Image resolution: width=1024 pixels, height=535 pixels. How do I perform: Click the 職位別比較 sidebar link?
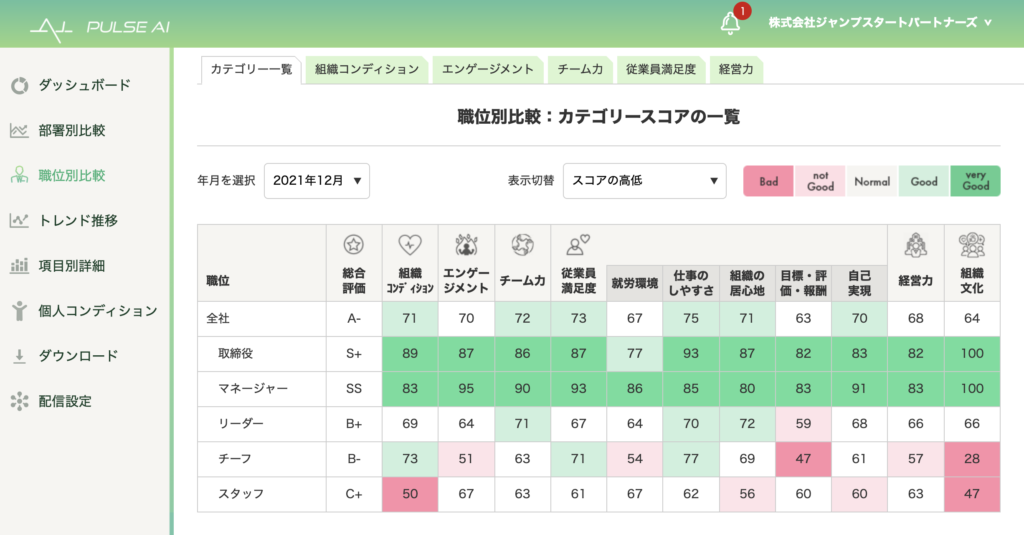coord(71,175)
